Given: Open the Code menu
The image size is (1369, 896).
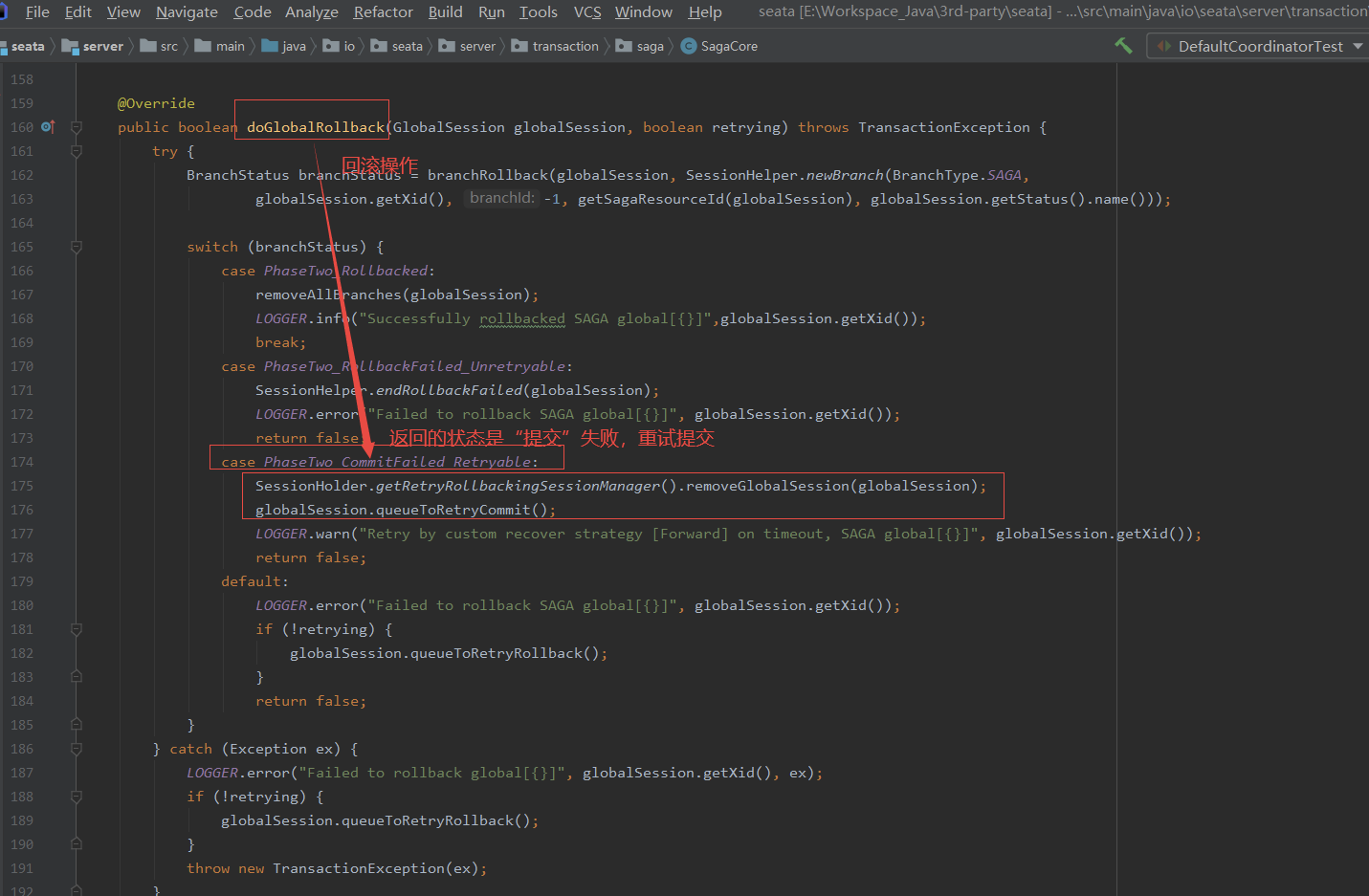Looking at the screenshot, I should coord(253,12).
